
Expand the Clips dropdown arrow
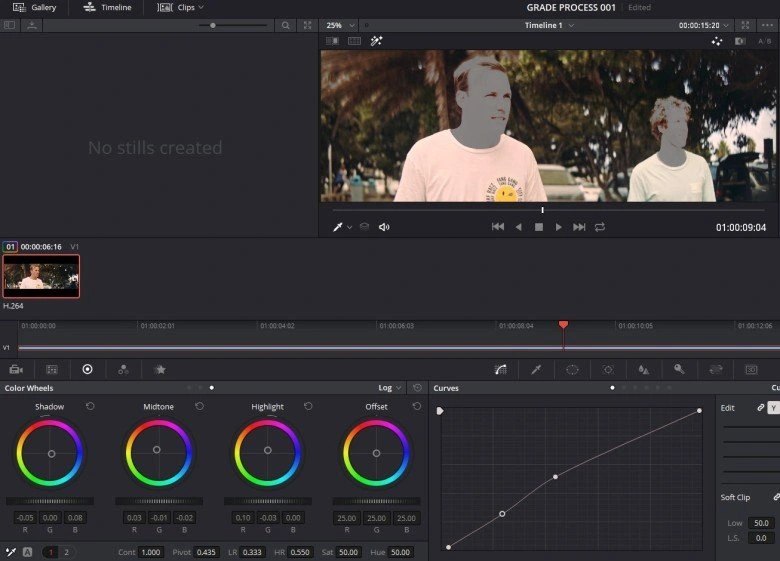coord(201,7)
